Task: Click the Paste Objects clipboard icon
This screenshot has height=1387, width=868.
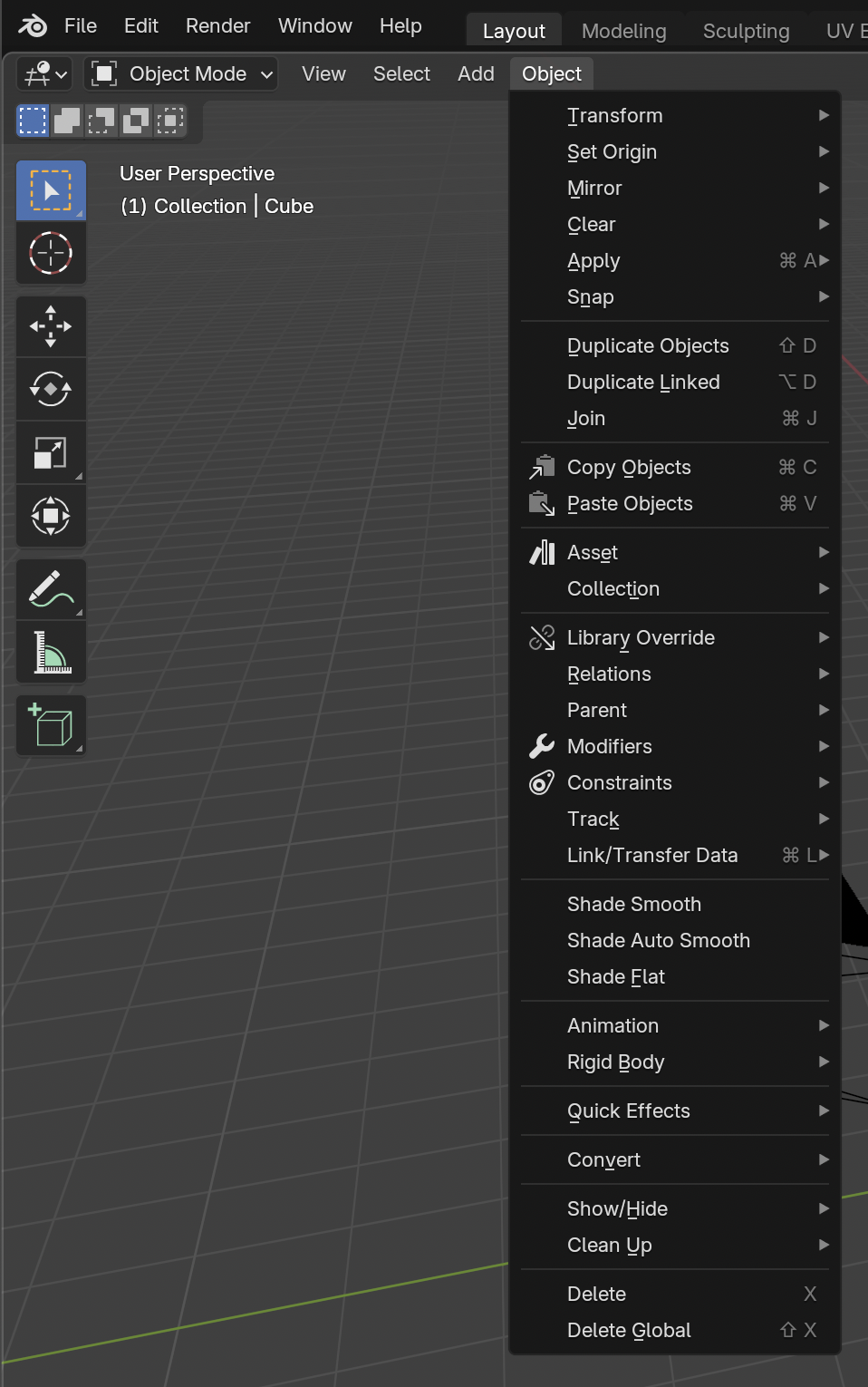Action: [x=542, y=503]
